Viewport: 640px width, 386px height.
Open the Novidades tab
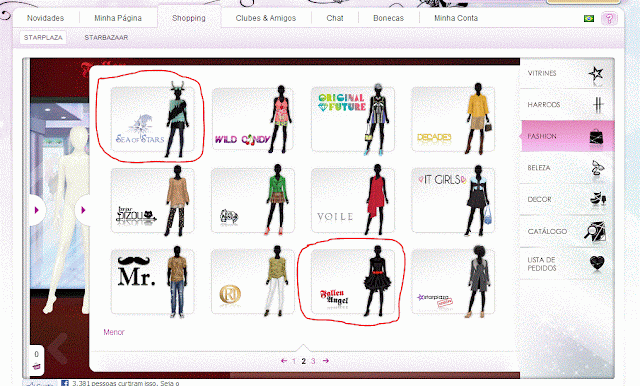(x=45, y=18)
